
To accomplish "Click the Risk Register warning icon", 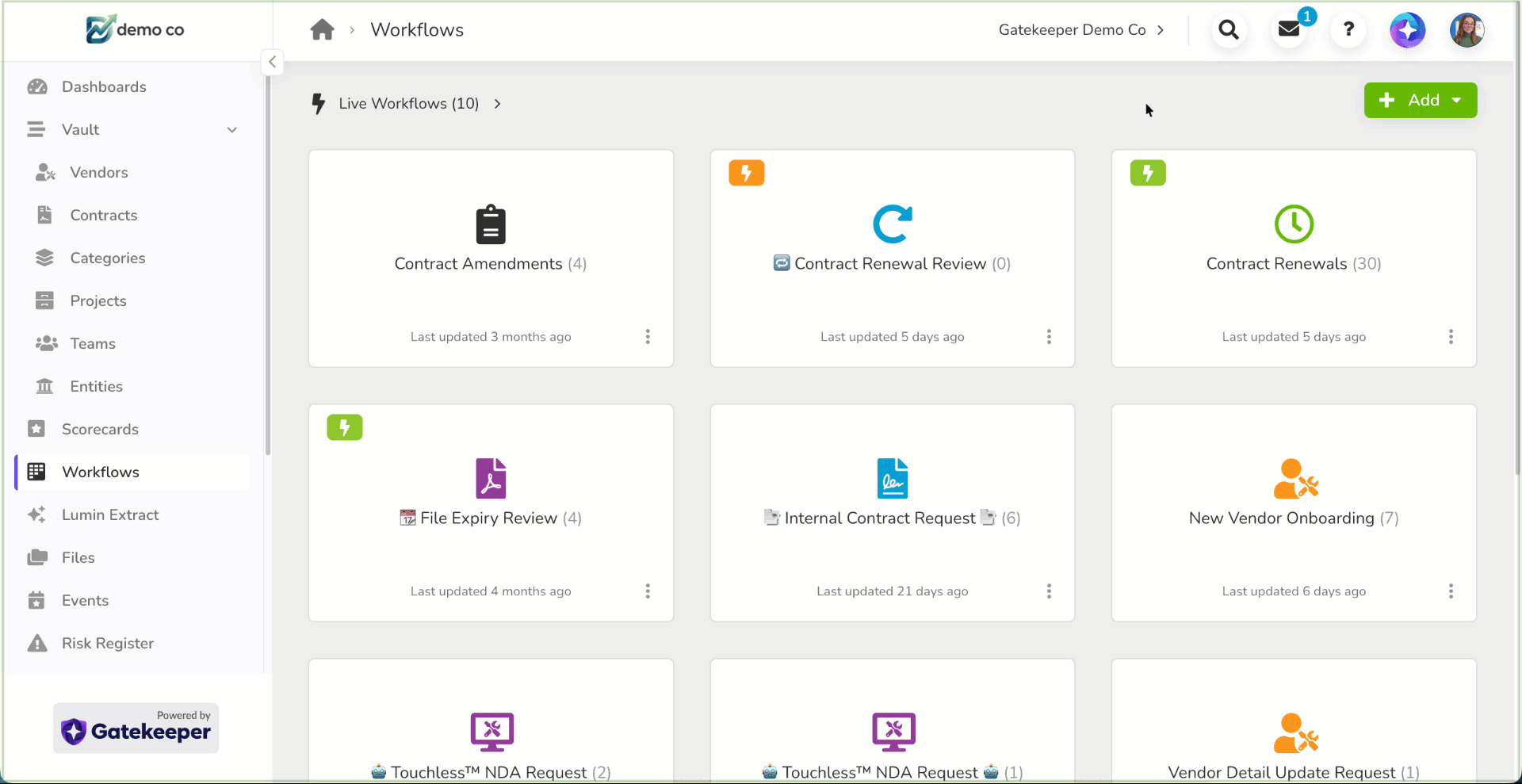I will pyautogui.click(x=36, y=644).
